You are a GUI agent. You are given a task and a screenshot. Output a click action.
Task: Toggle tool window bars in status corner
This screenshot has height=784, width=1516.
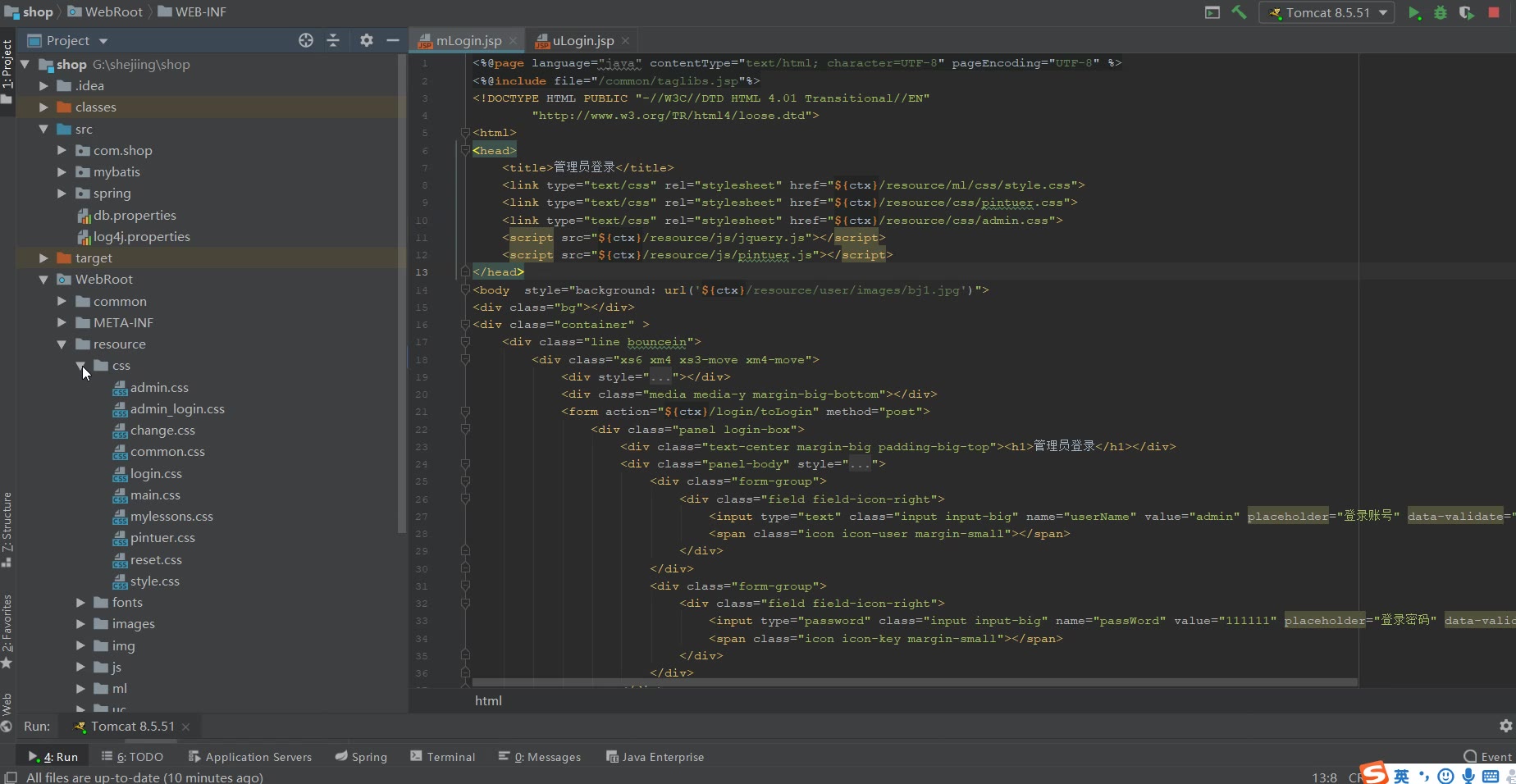pyautogui.click(x=11, y=777)
